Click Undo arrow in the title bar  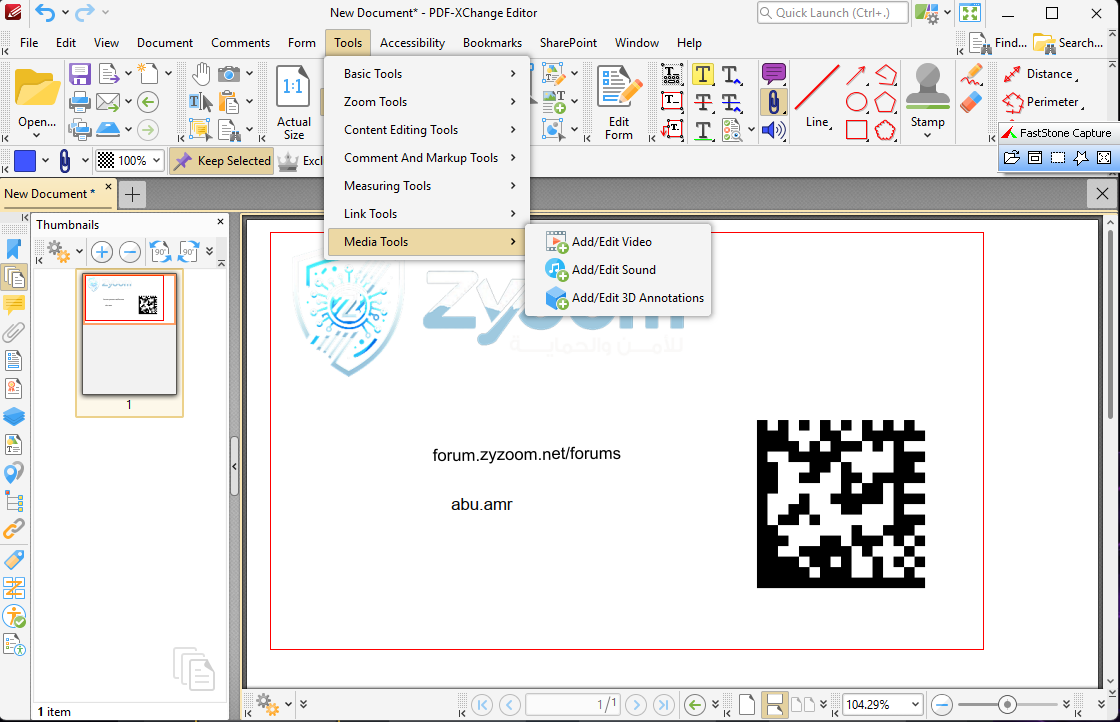[x=44, y=12]
